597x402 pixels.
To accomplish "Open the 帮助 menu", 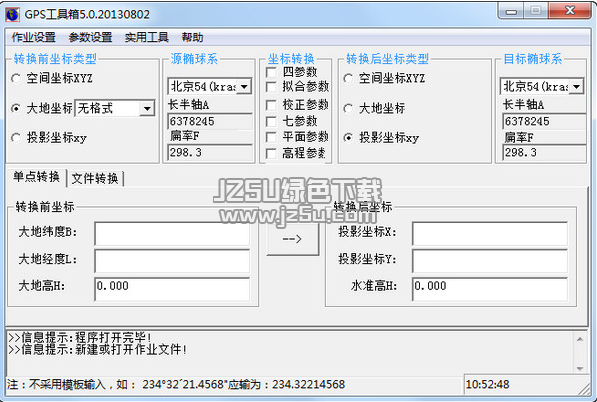I will [x=192, y=37].
